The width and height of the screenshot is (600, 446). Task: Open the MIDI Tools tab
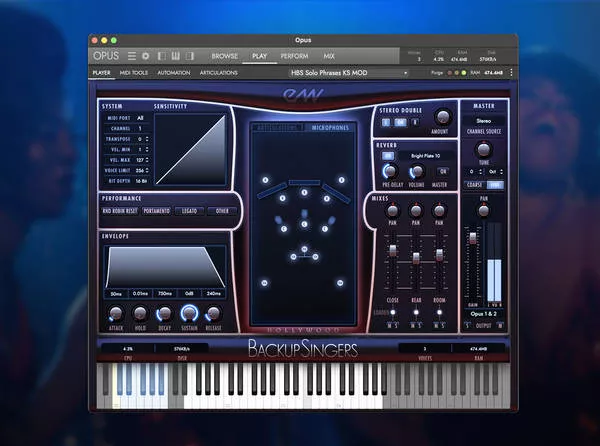coord(133,73)
